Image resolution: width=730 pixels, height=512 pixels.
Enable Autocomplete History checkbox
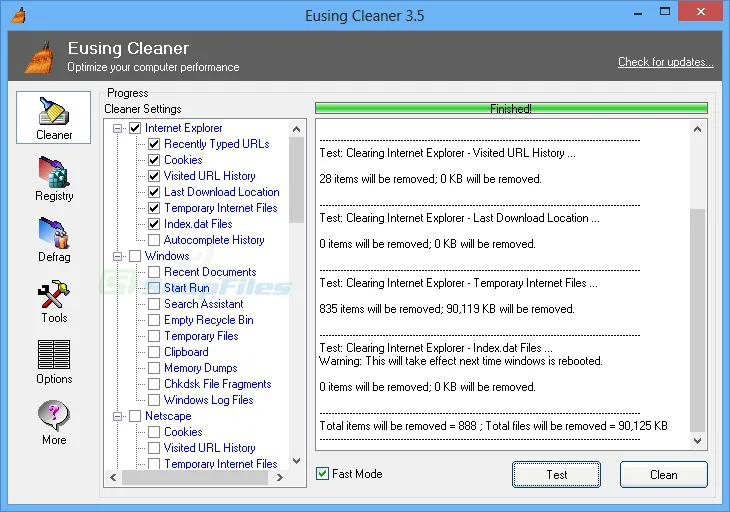point(154,240)
